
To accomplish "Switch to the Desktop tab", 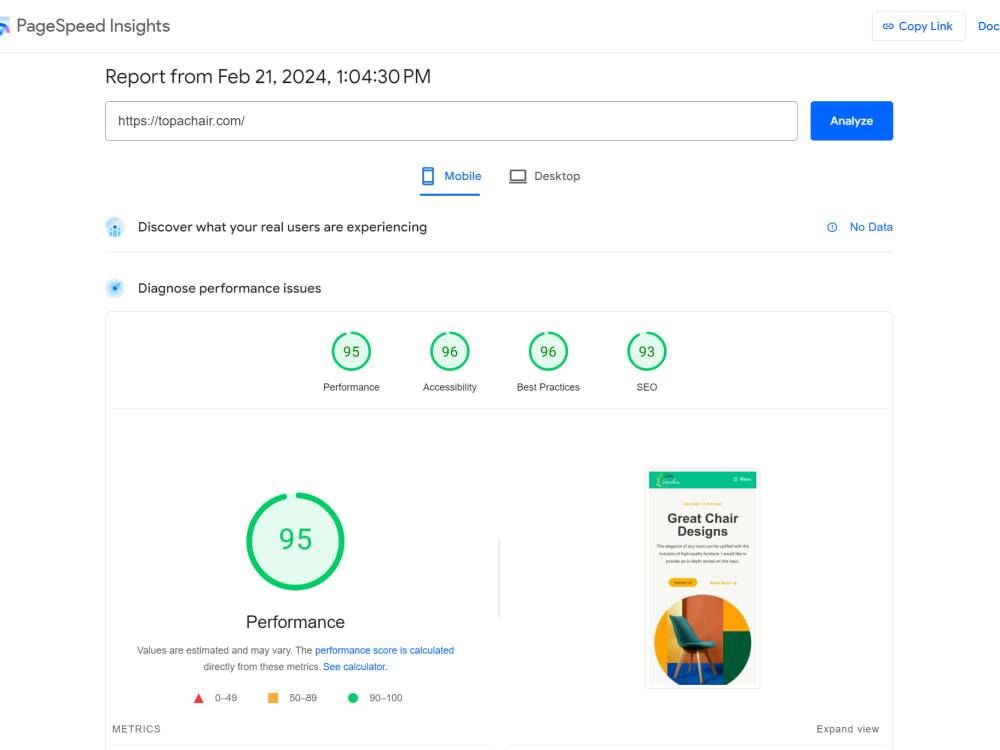I will [x=545, y=177].
